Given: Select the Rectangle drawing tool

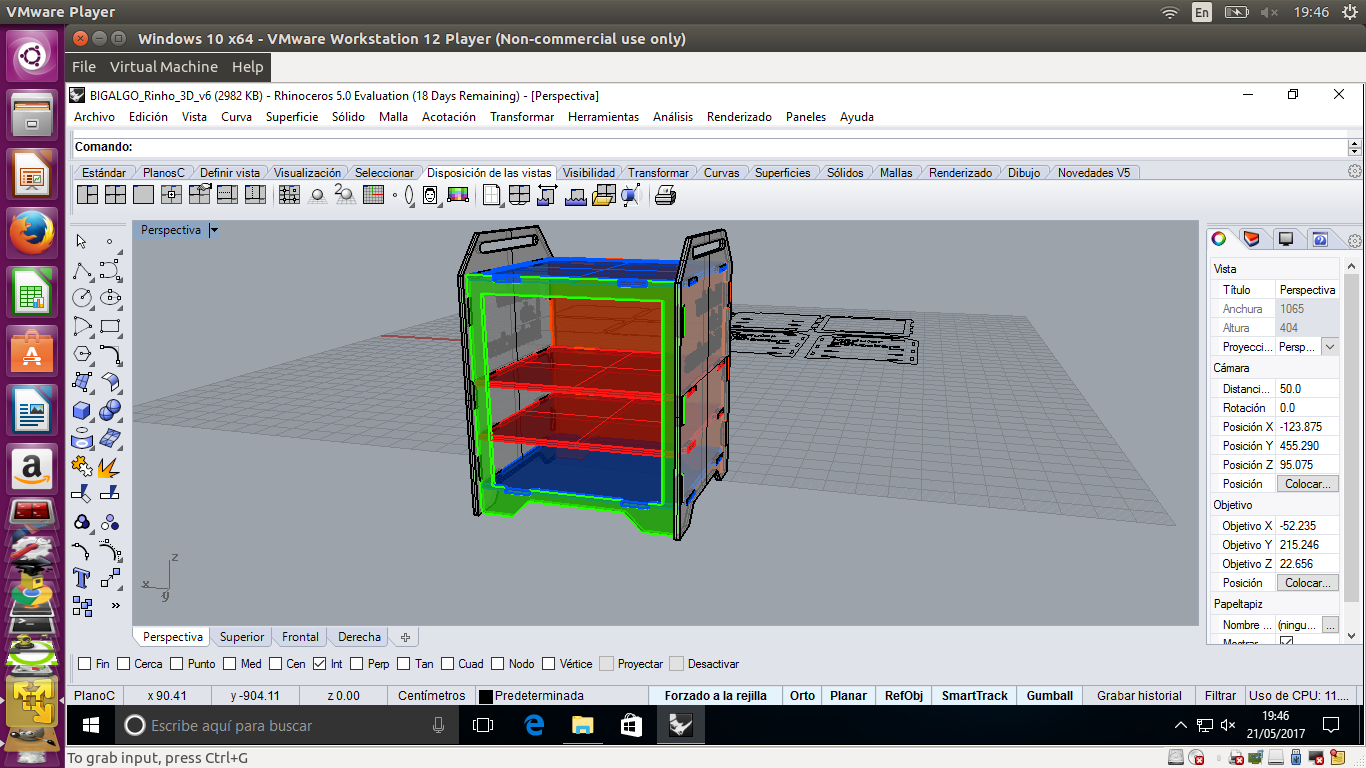Looking at the screenshot, I should (110, 326).
